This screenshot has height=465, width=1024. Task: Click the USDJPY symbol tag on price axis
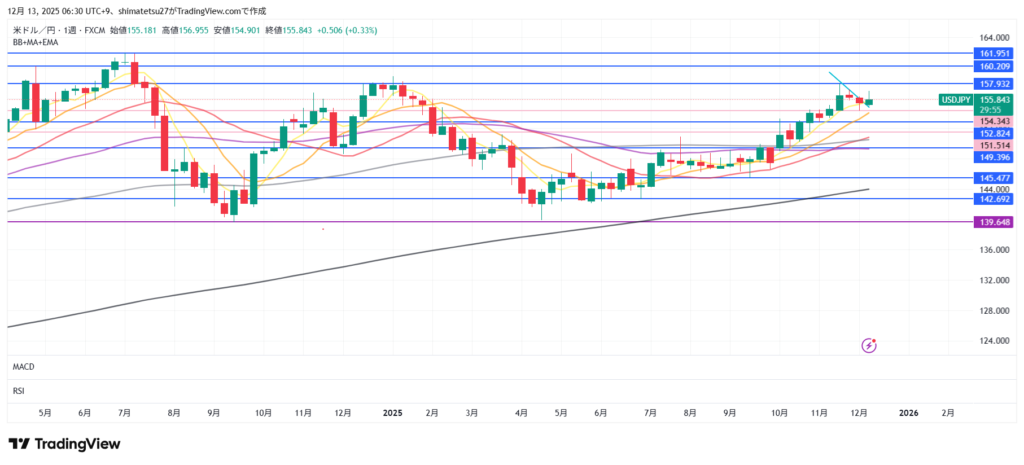coord(954,100)
